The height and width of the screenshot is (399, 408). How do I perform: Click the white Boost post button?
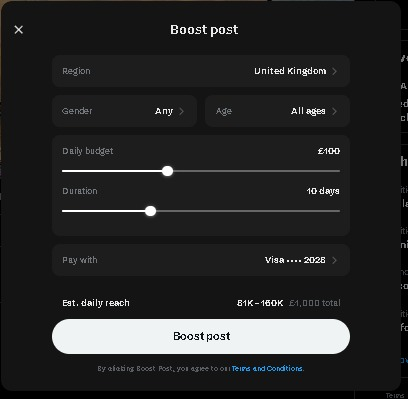click(x=201, y=336)
